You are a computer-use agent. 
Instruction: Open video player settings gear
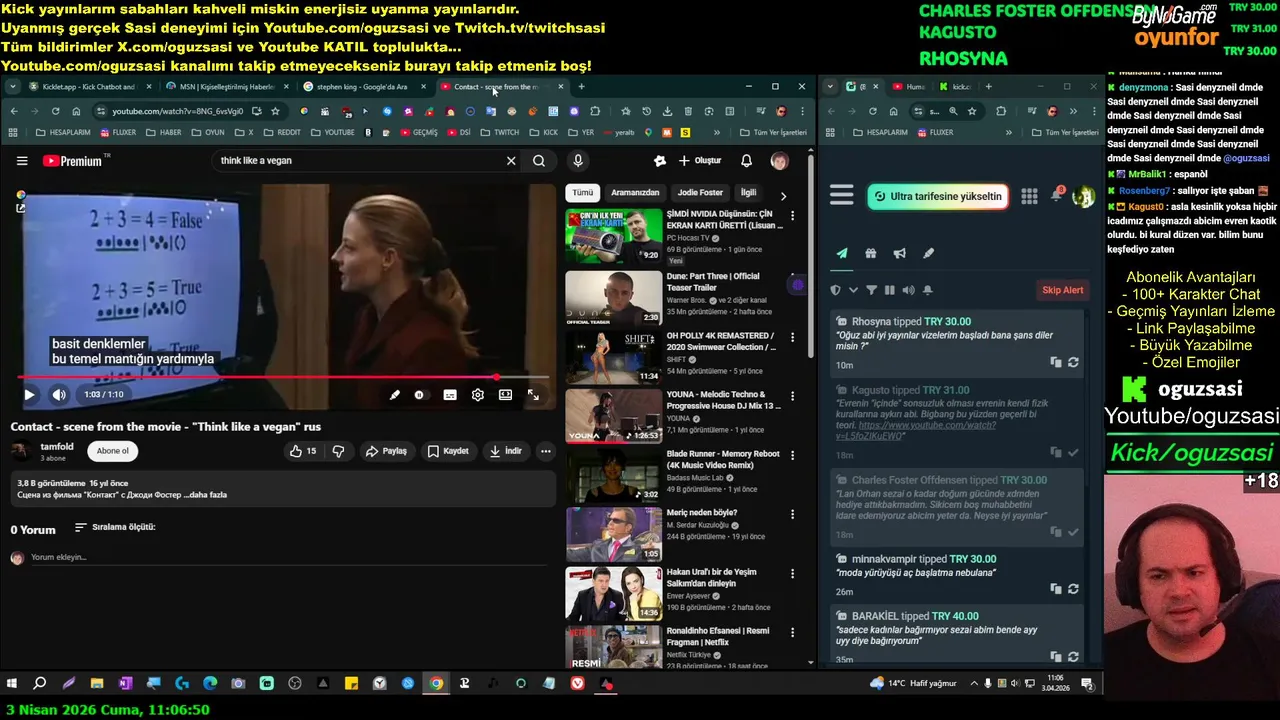click(478, 395)
